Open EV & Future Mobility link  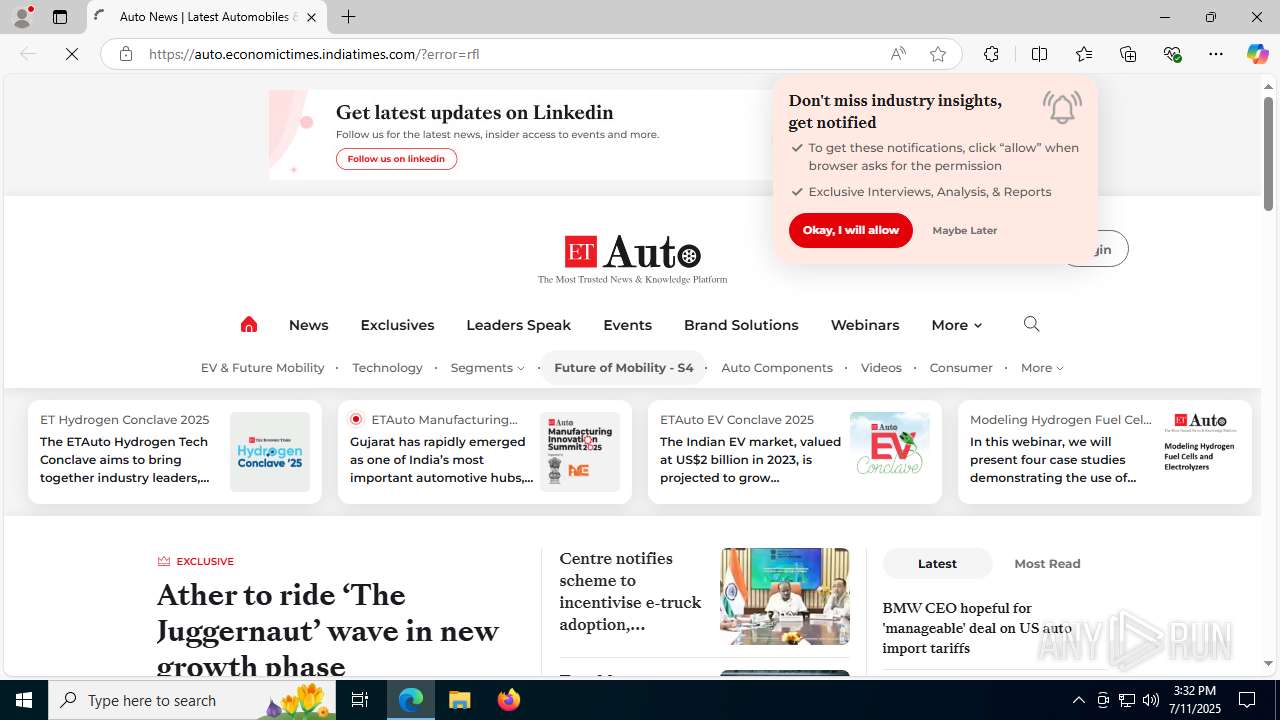click(x=262, y=368)
